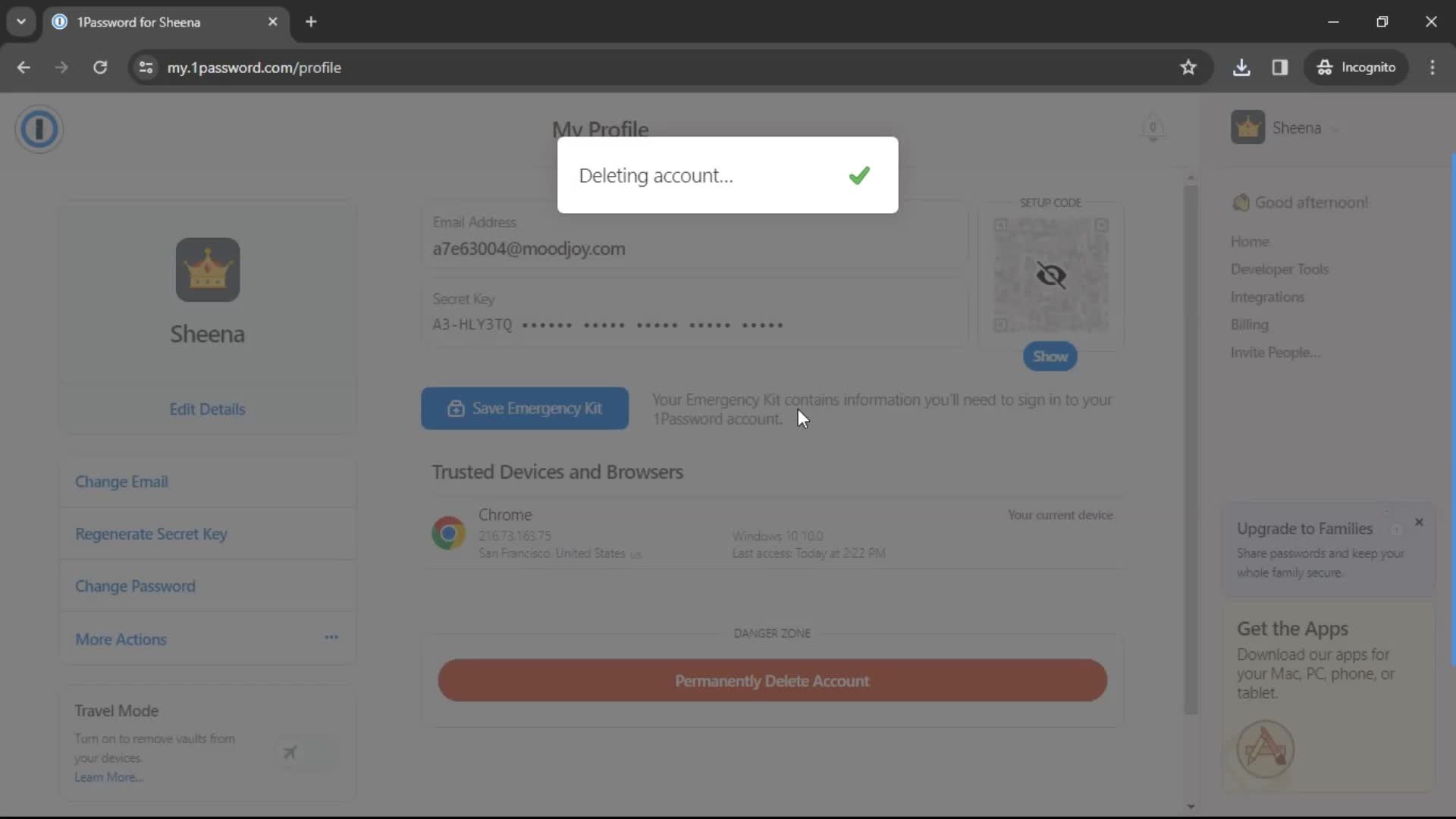The width and height of the screenshot is (1456, 819).
Task: Toggle Secret Key visibility with eye icon
Action: pos(1051,276)
